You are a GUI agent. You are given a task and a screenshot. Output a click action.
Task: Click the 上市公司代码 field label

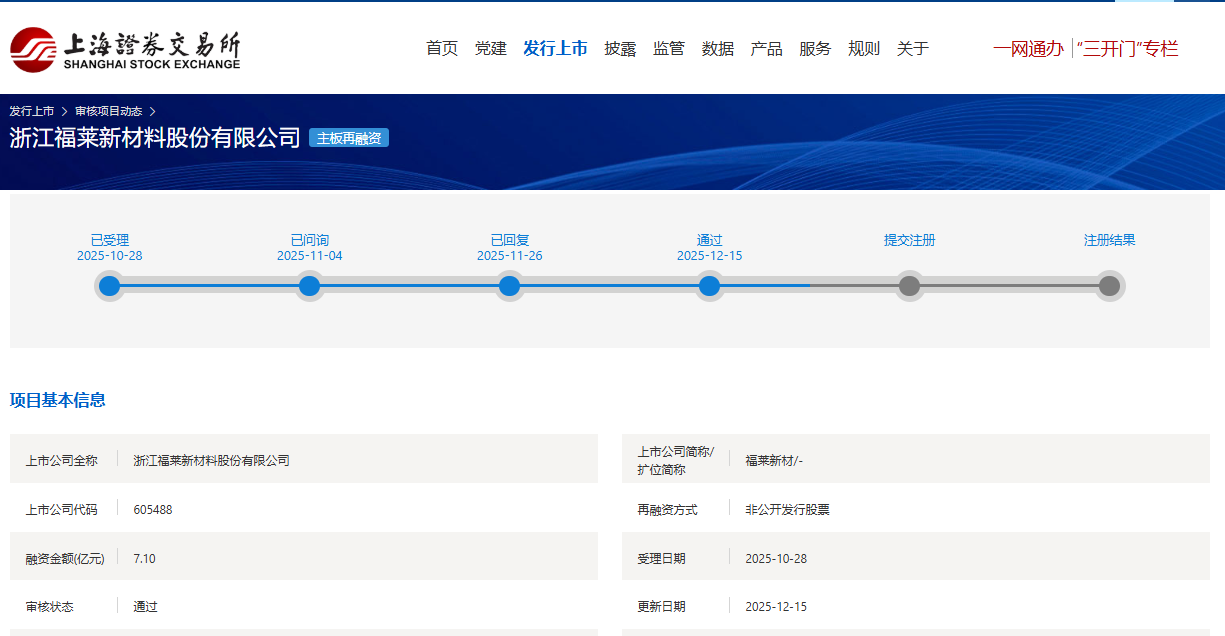[x=62, y=509]
